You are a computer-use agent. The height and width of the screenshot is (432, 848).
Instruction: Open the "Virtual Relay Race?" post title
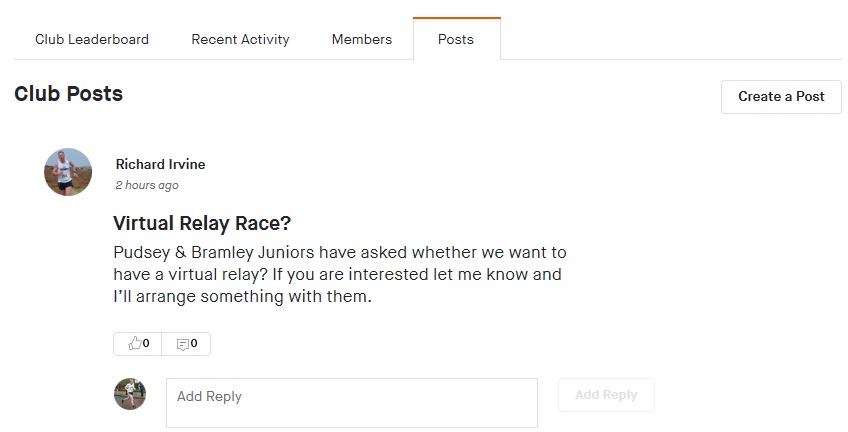202,222
